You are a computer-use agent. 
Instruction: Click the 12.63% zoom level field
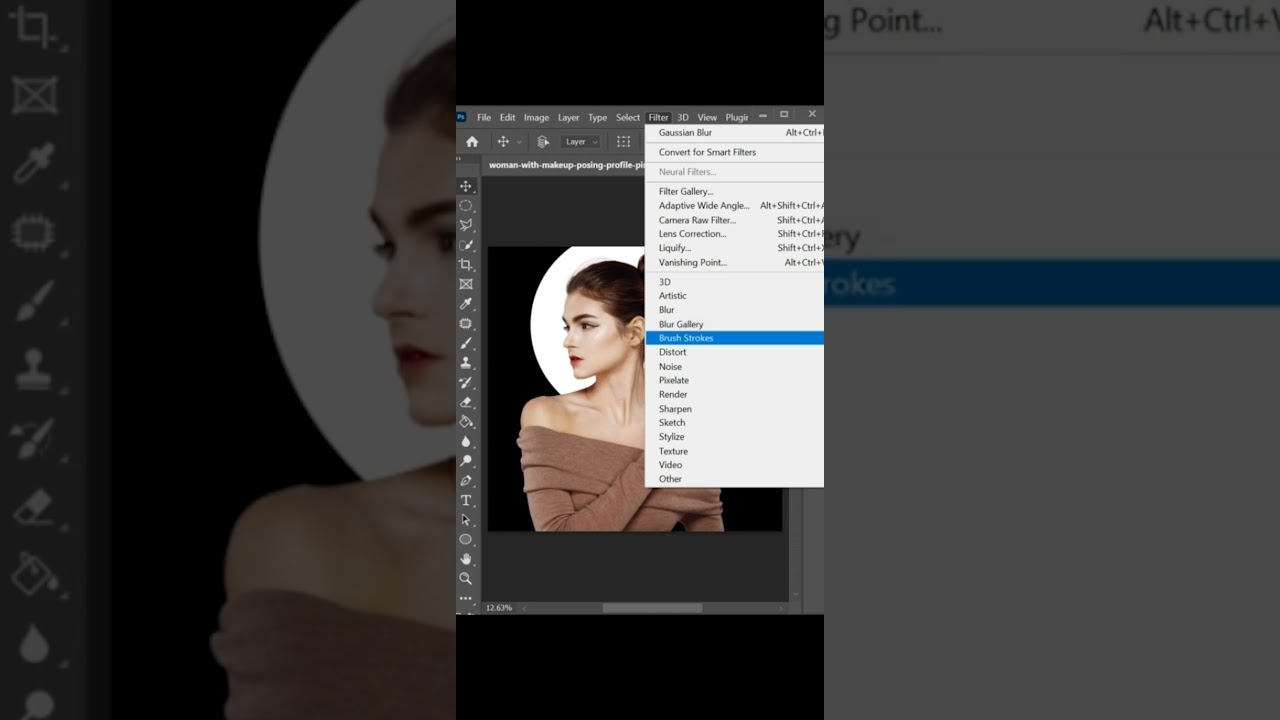coord(499,608)
